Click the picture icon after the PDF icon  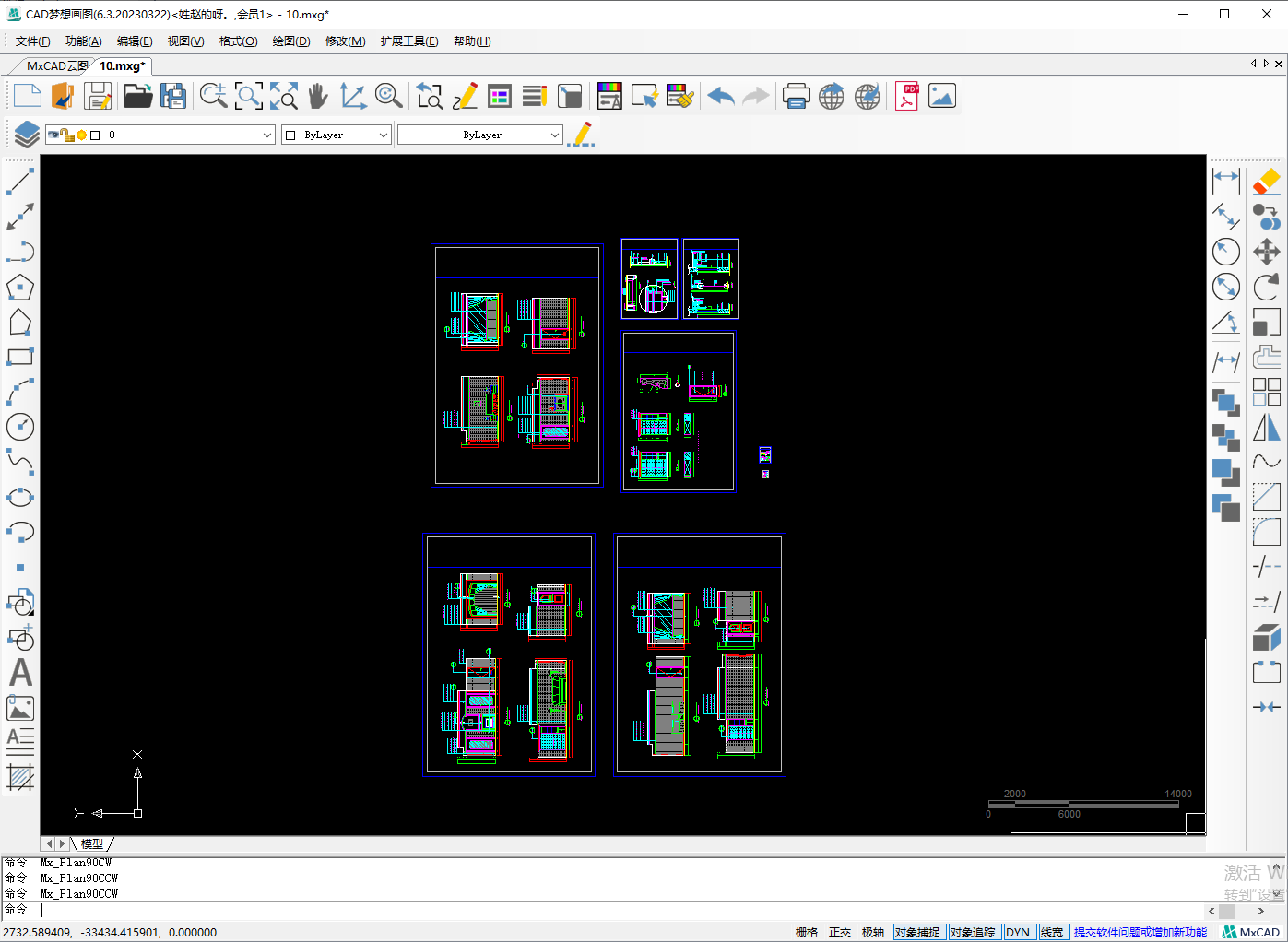(x=942, y=96)
